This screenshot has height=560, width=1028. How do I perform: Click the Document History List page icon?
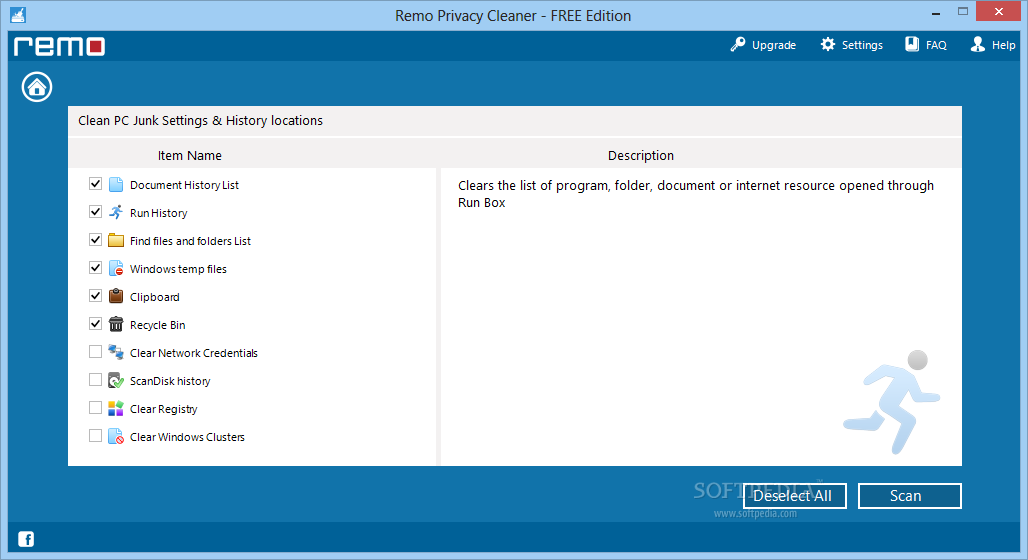116,184
